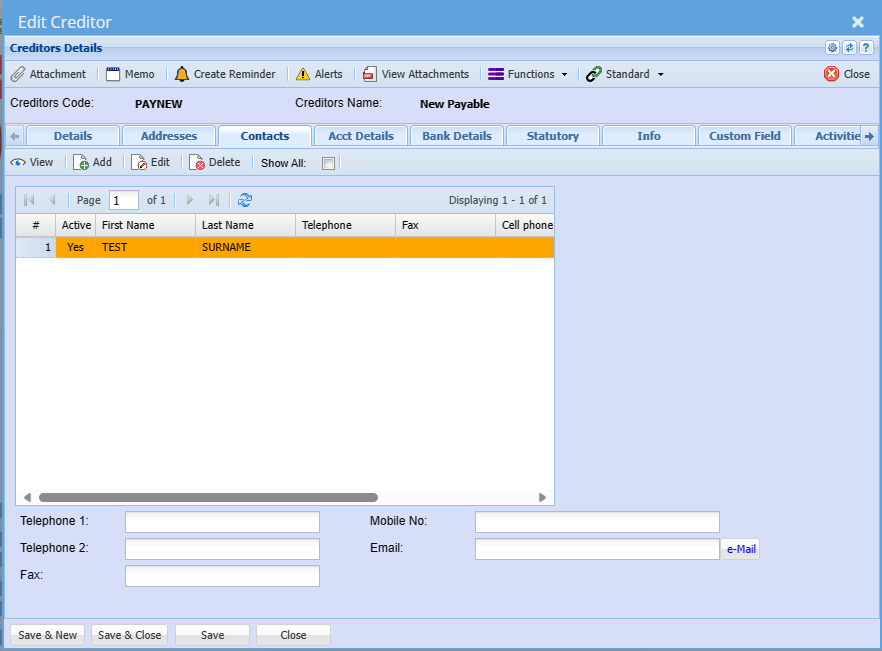Screen dimensions: 882x651
Task: Click the Attachment paperclip icon
Action: (18, 74)
